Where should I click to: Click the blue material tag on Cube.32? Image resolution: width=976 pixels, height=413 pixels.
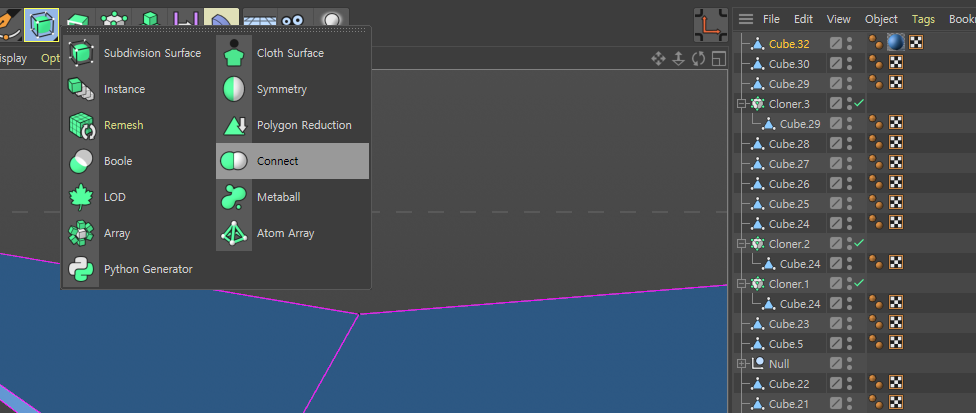coord(896,42)
